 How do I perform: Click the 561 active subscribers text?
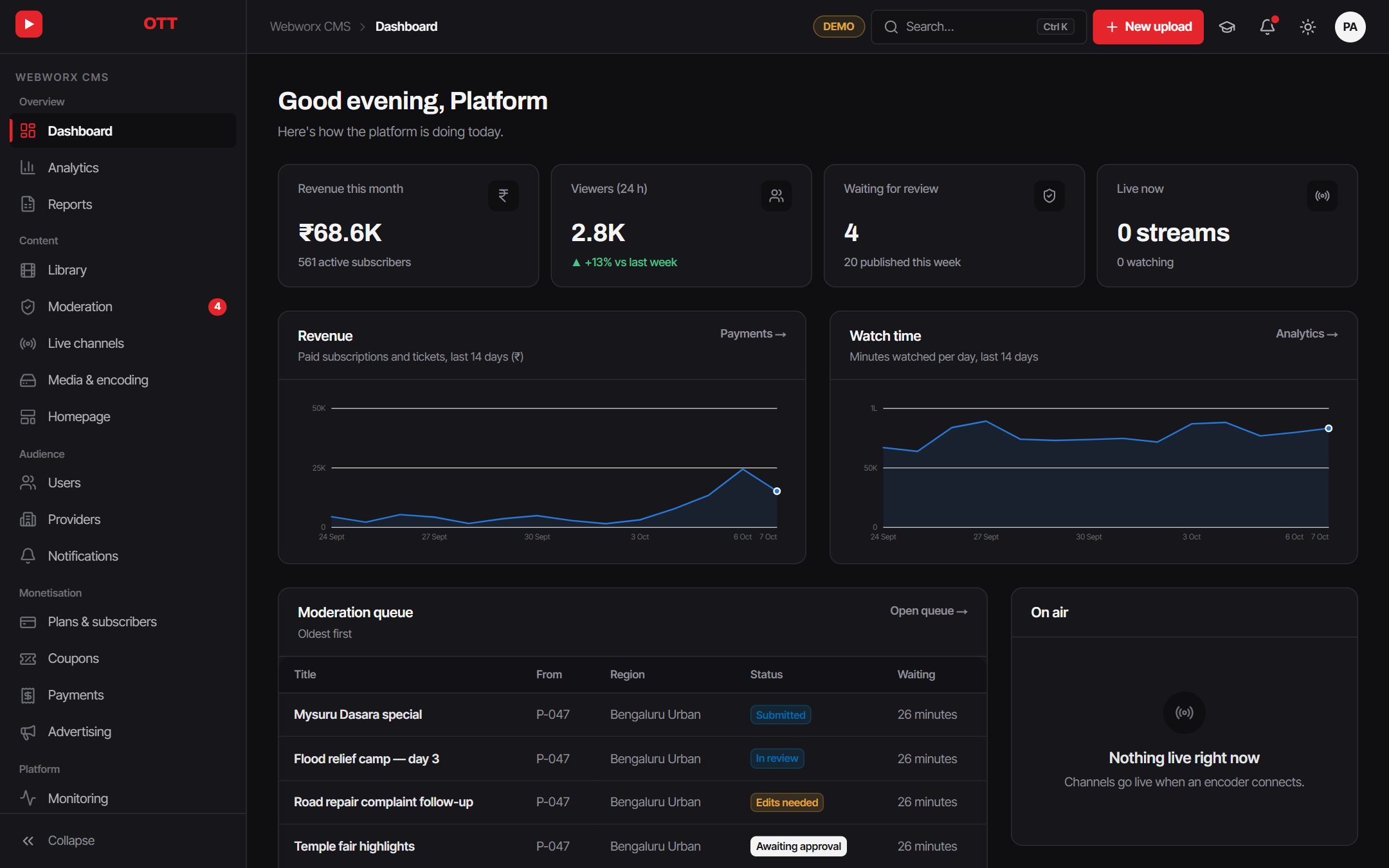coord(354,262)
